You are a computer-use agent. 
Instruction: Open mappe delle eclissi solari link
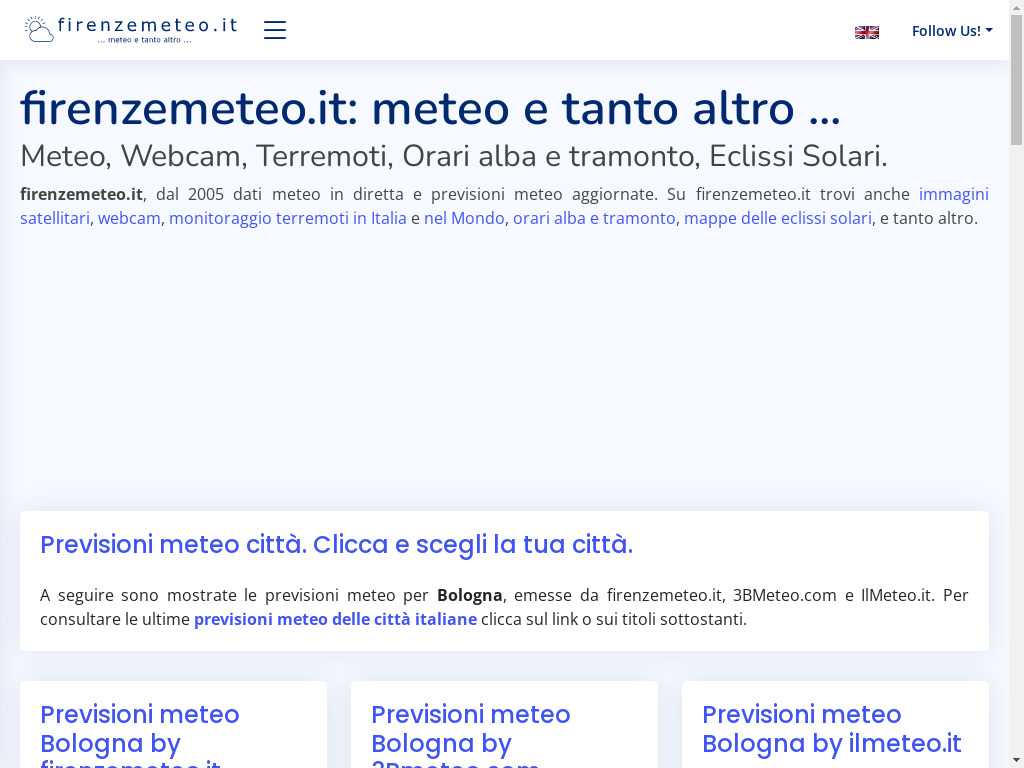778,218
